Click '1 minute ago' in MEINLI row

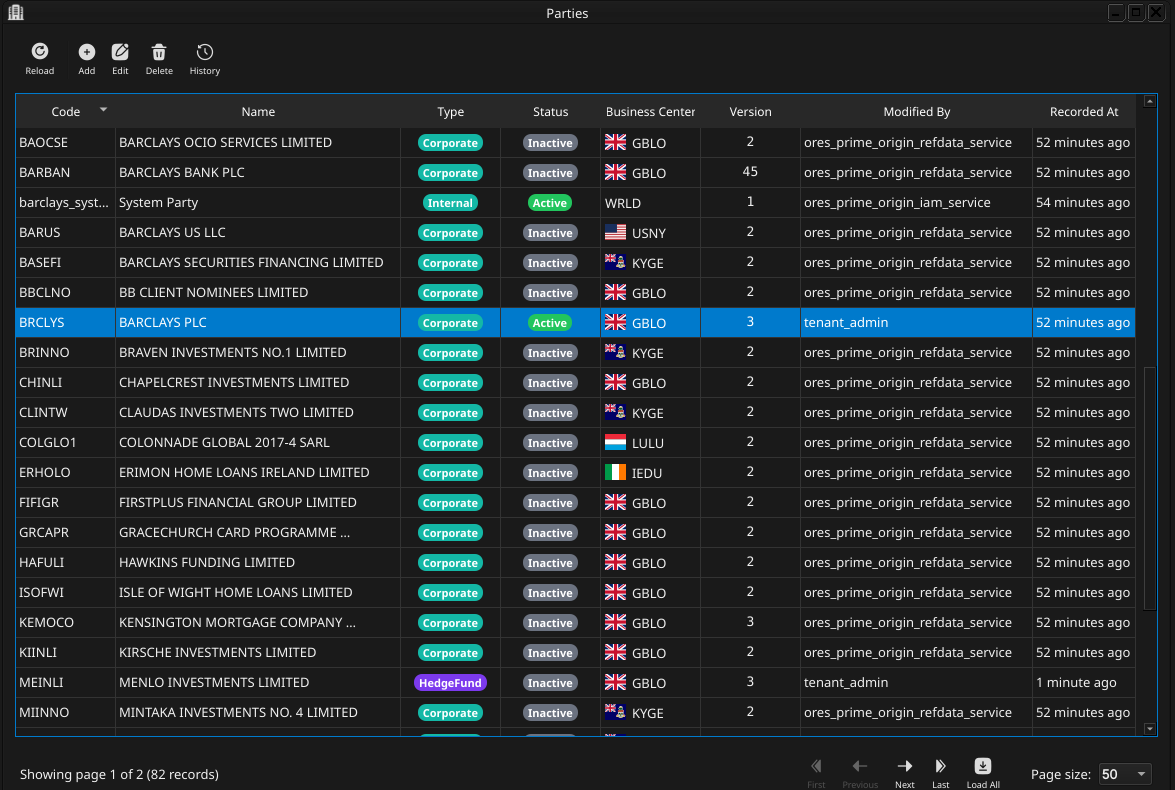coord(1076,682)
